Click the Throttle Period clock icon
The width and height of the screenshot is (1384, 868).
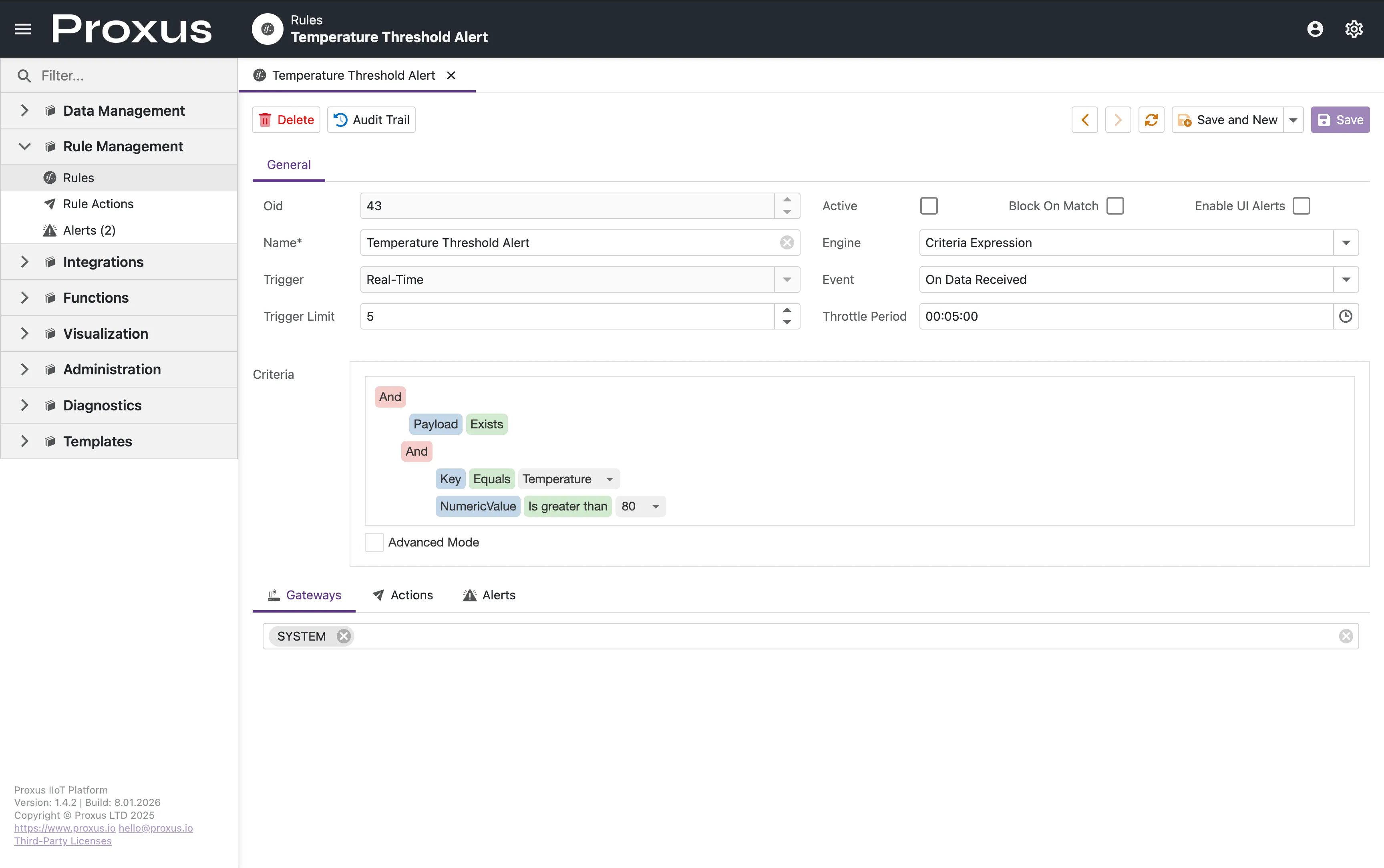[1345, 316]
